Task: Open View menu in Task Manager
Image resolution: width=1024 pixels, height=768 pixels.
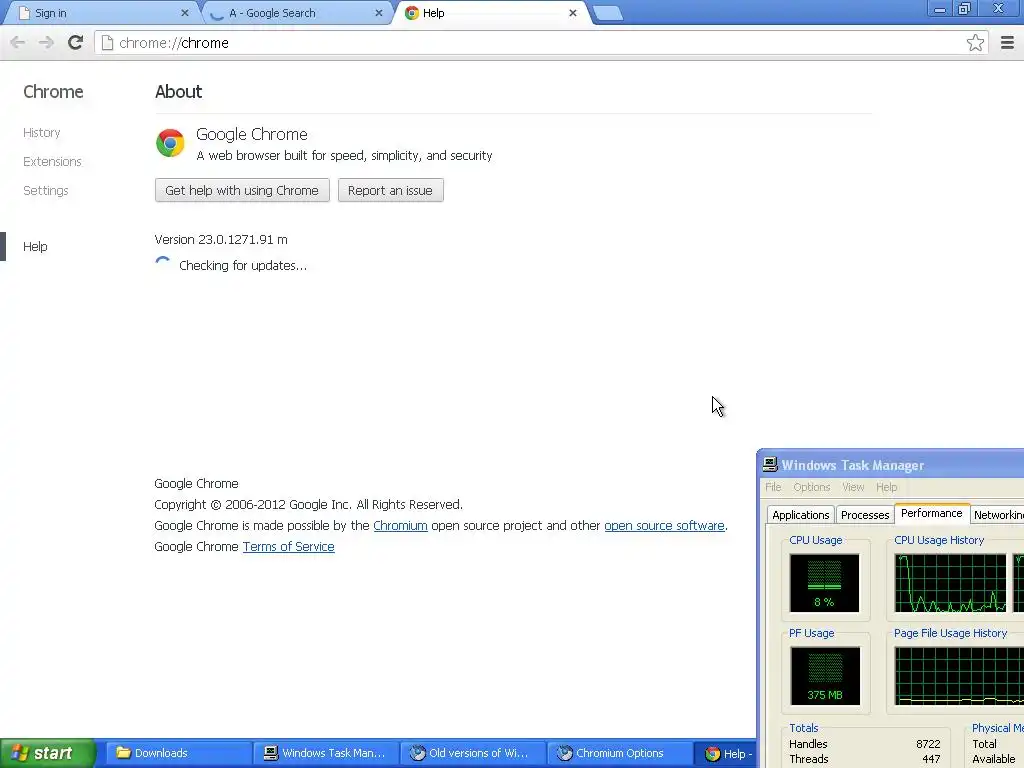Action: [853, 487]
